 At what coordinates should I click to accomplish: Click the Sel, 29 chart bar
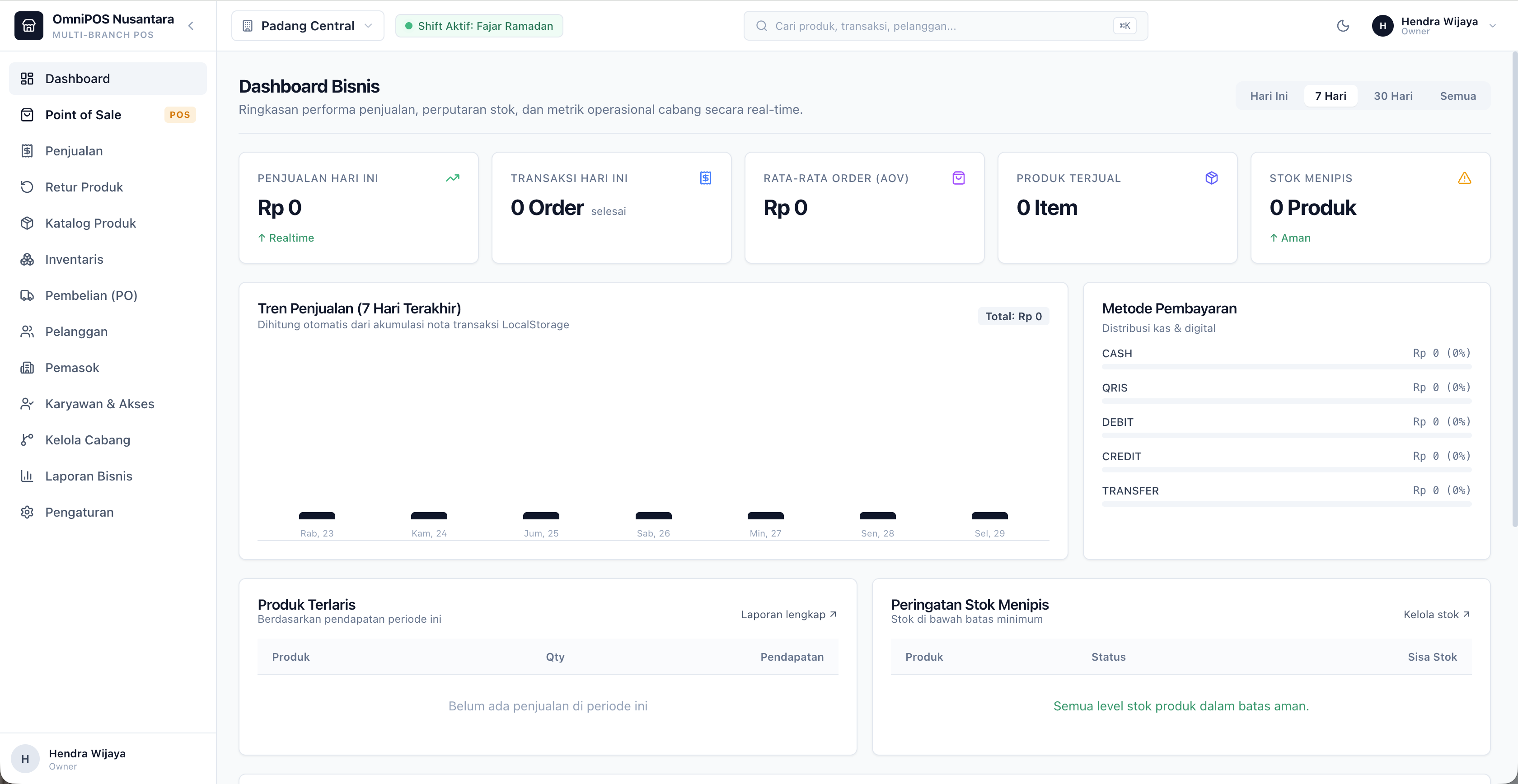coord(989,516)
